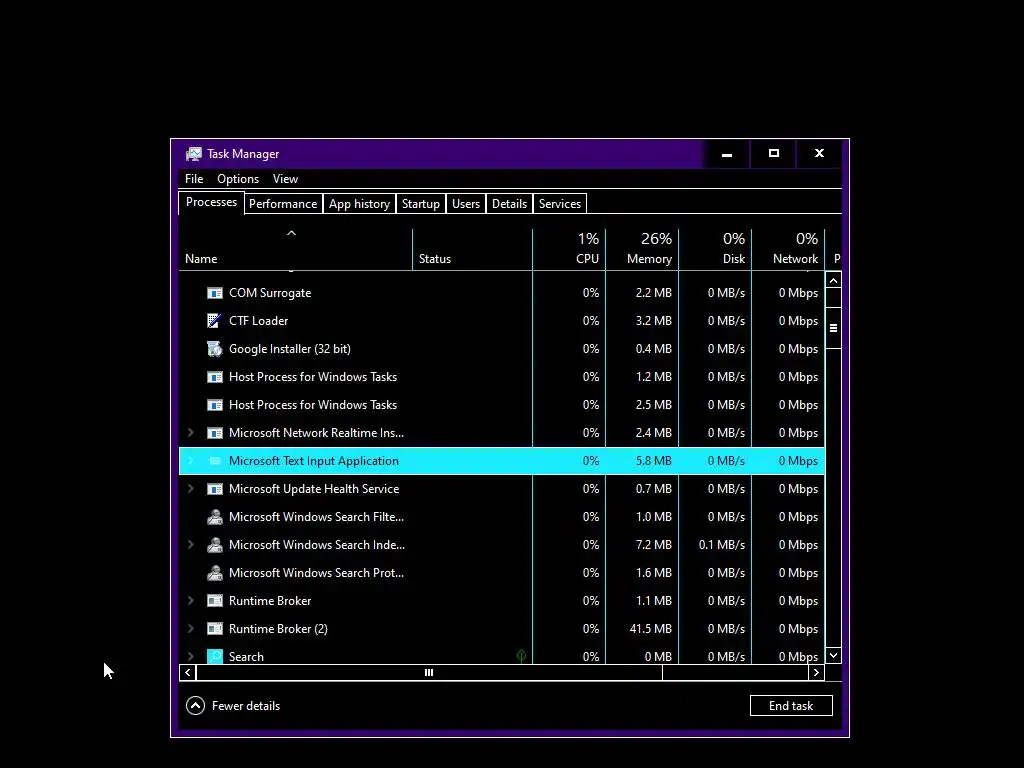Viewport: 1024px width, 768px height.
Task: Open the Options menu
Action: coord(238,179)
